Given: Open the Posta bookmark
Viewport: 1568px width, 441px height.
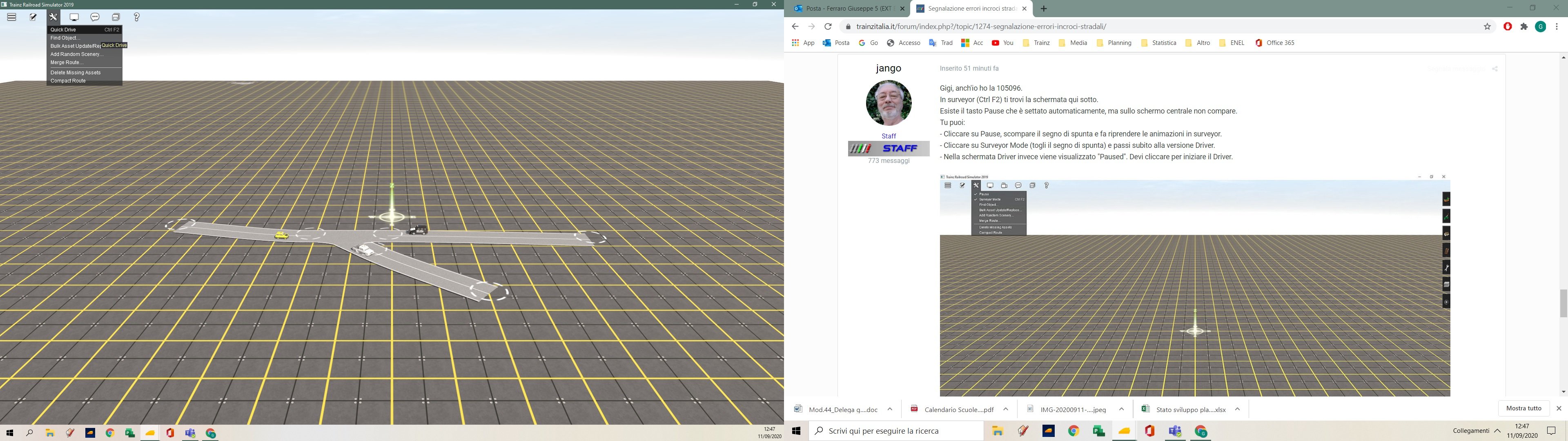Looking at the screenshot, I should coord(836,42).
